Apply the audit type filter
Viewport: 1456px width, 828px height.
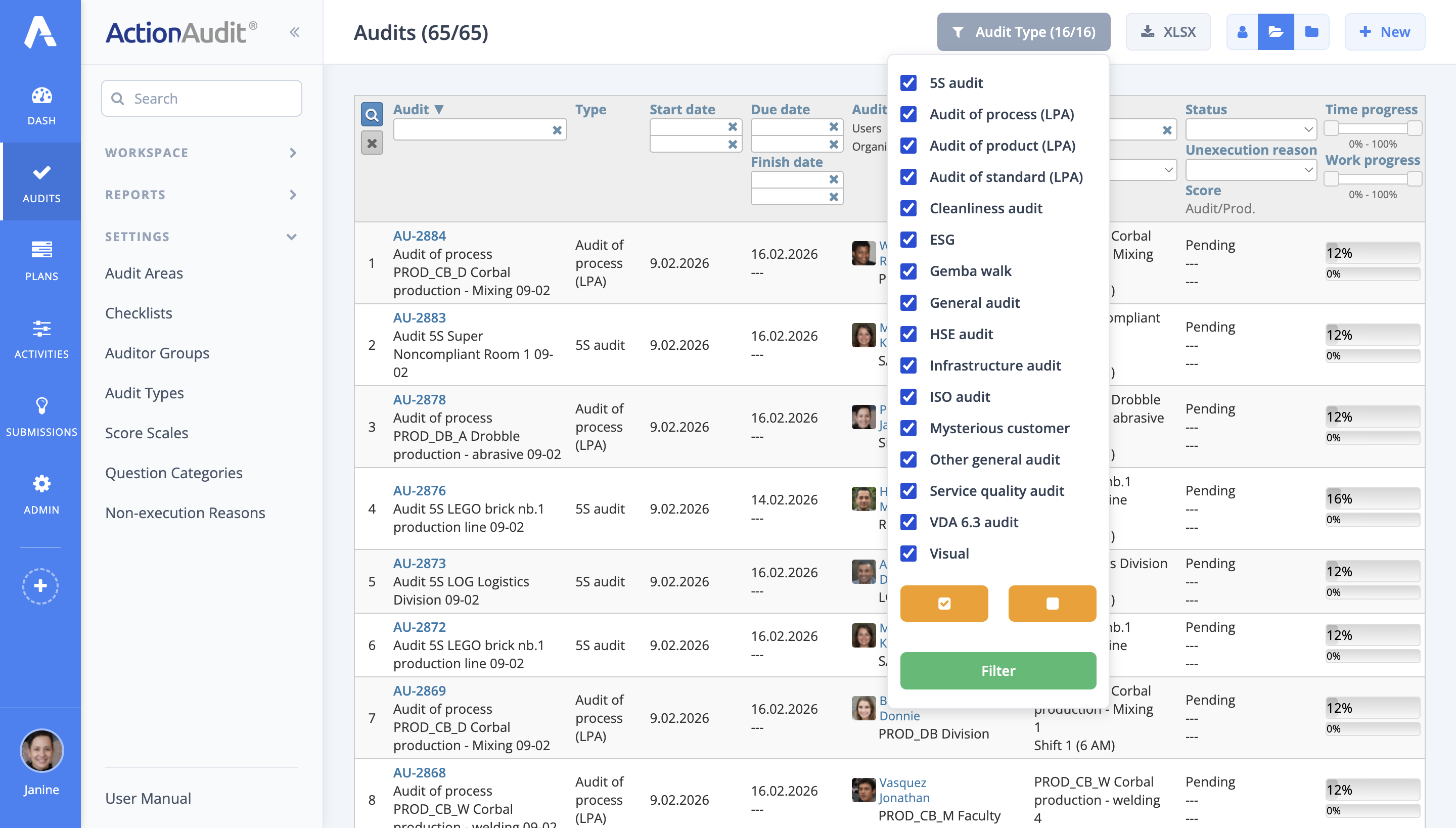(x=997, y=670)
